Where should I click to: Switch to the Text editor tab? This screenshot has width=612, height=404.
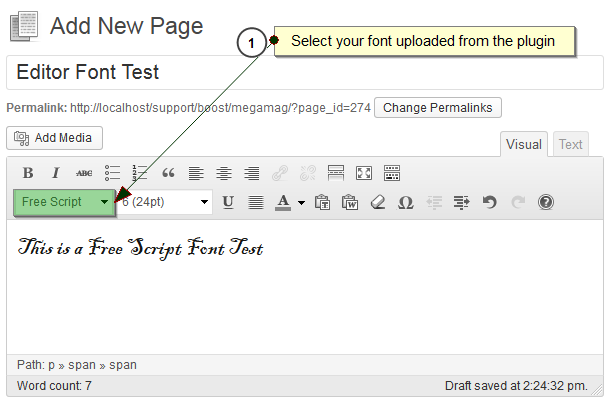(x=570, y=144)
